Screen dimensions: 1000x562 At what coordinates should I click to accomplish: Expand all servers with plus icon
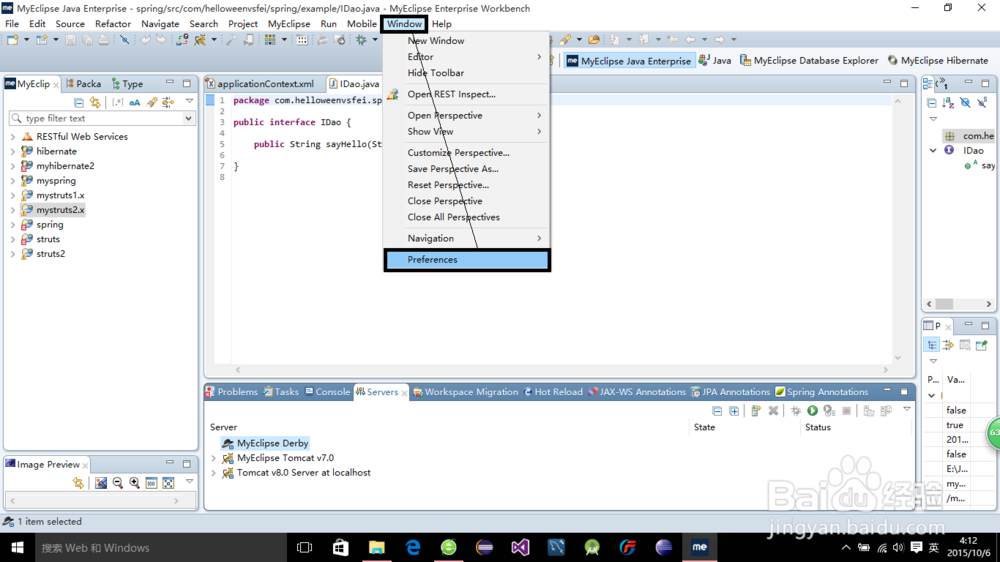734,411
